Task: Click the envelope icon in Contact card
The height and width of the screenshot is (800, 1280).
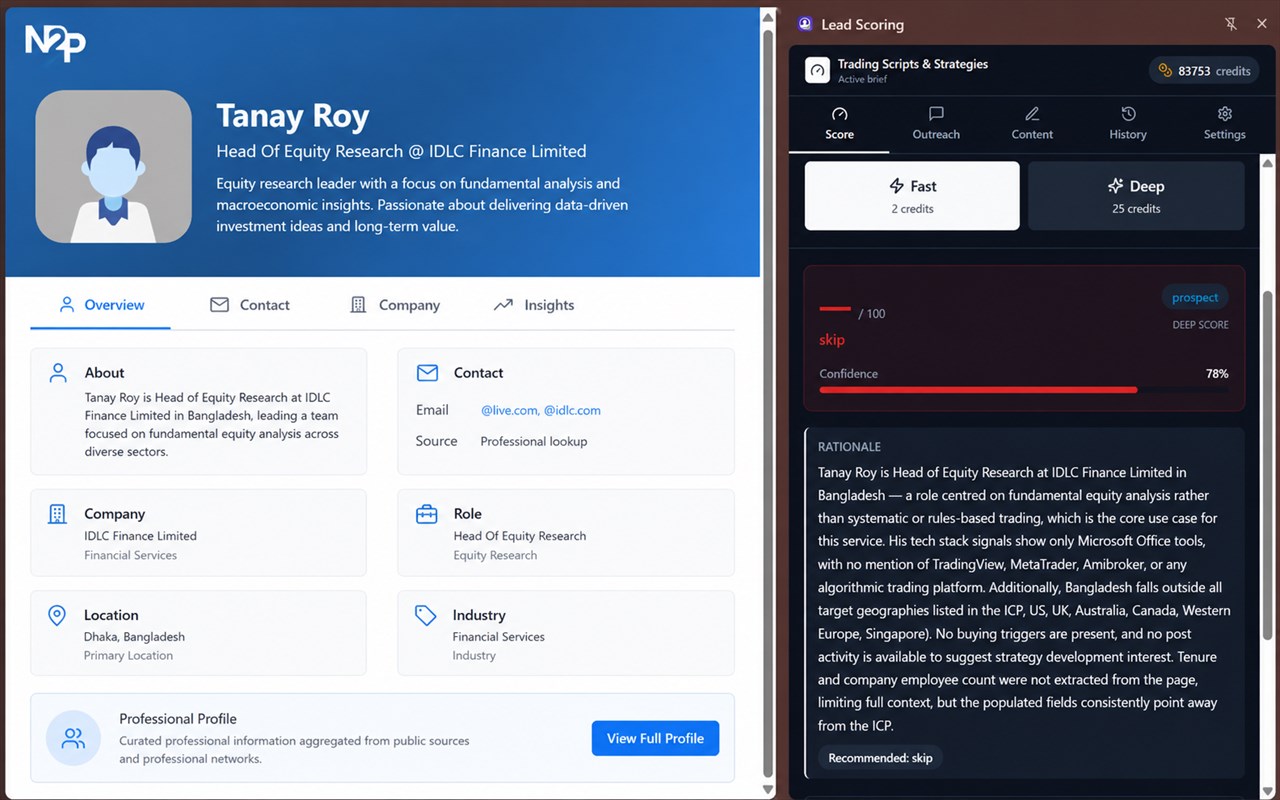Action: click(x=427, y=373)
